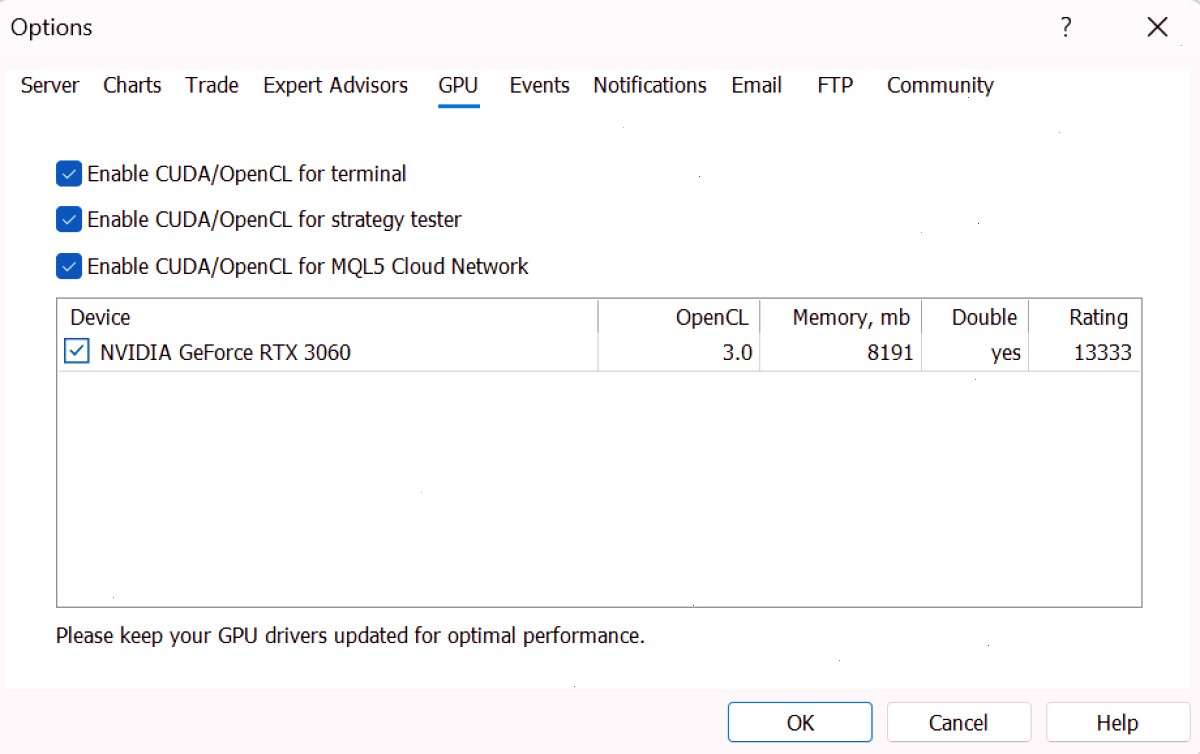
Task: Switch to the Server tab
Action: (50, 86)
